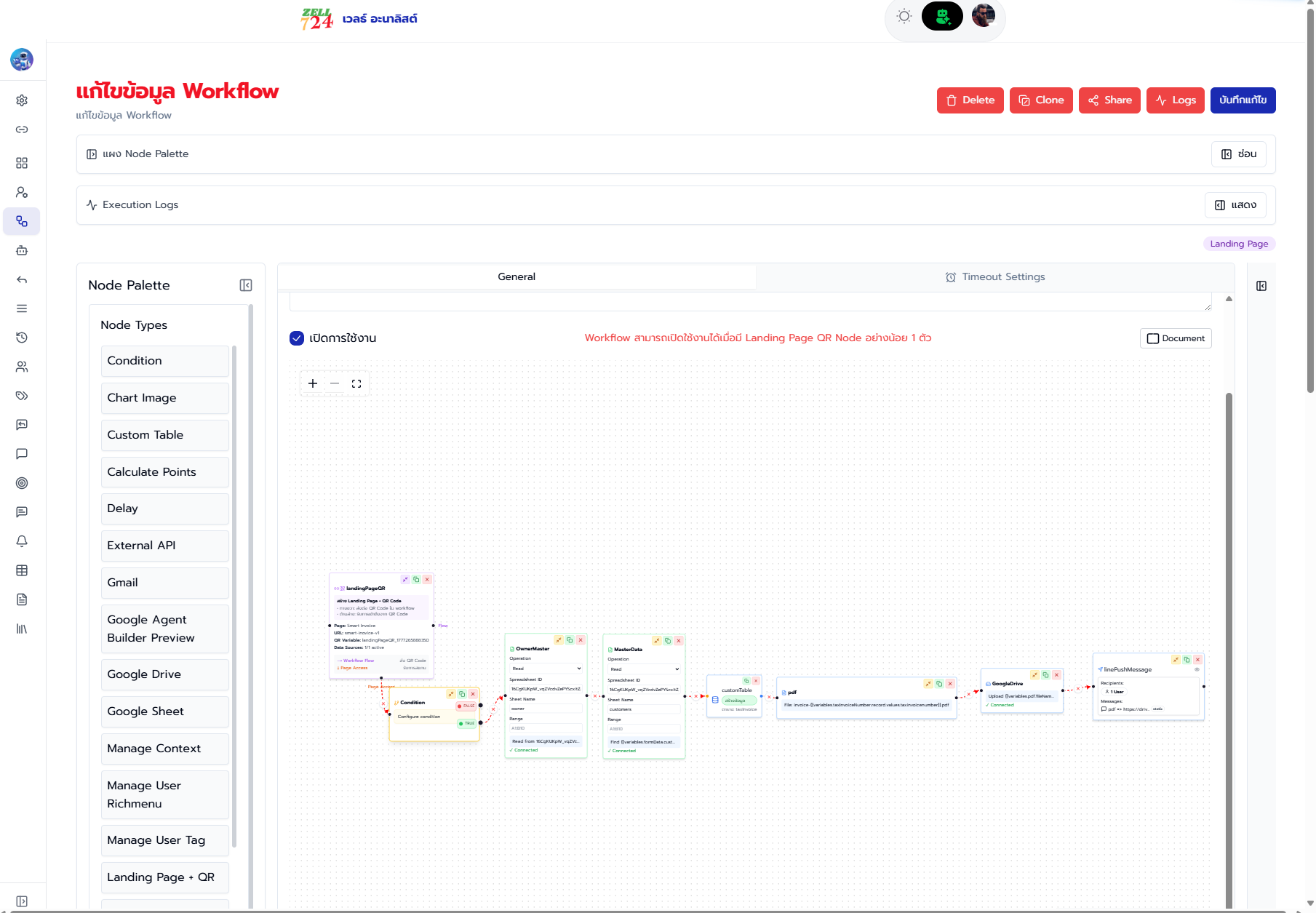The width and height of the screenshot is (1316, 913).
Task: Click the Delete button
Action: click(970, 100)
